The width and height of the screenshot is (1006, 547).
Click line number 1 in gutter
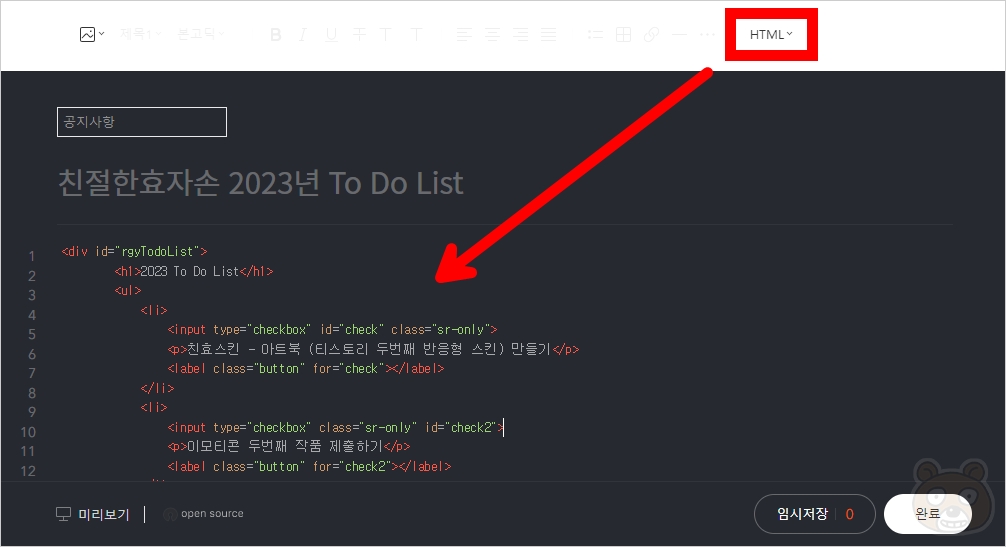point(31,257)
